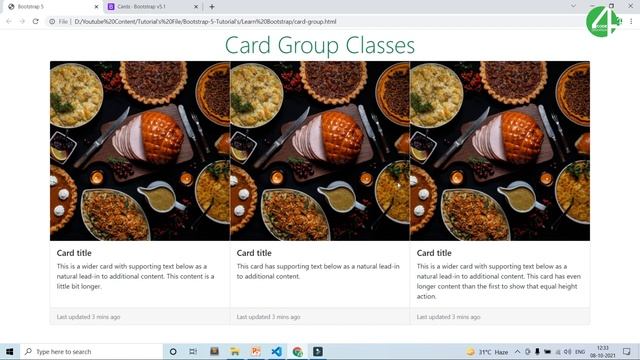The height and width of the screenshot is (360, 640).
Task: Click the second card's food image
Action: (320, 151)
